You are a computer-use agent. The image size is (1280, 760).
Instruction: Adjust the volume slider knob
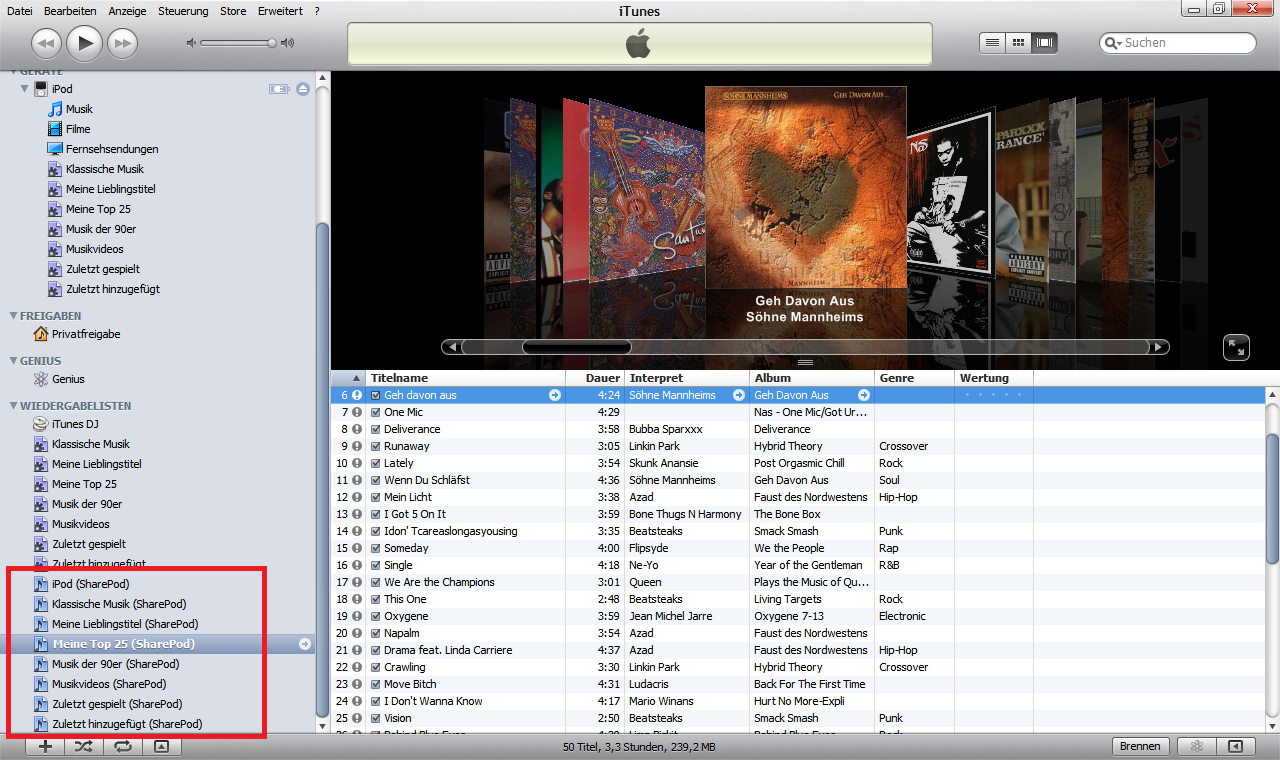[x=271, y=43]
